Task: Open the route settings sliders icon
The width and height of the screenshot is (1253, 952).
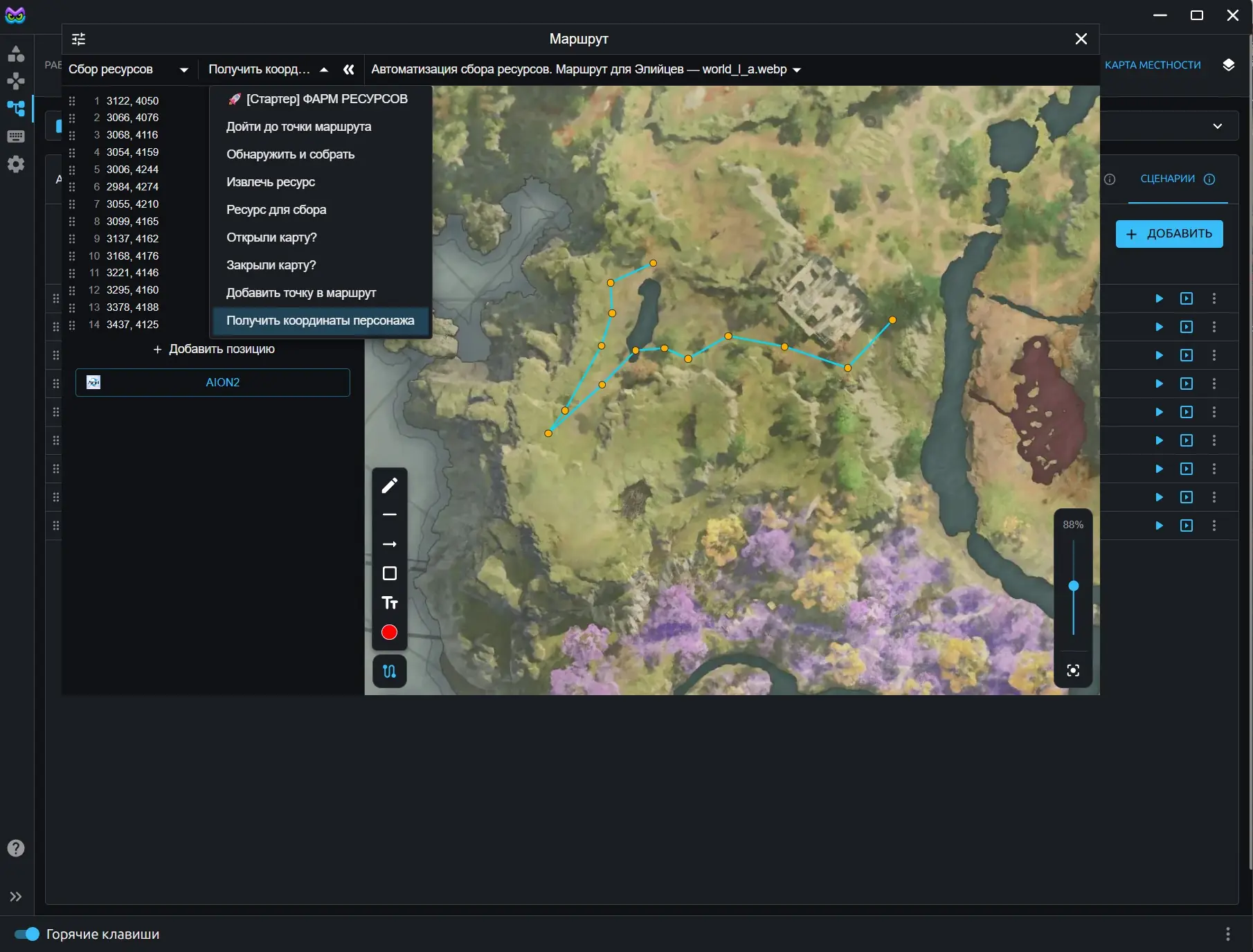Action: (79, 39)
